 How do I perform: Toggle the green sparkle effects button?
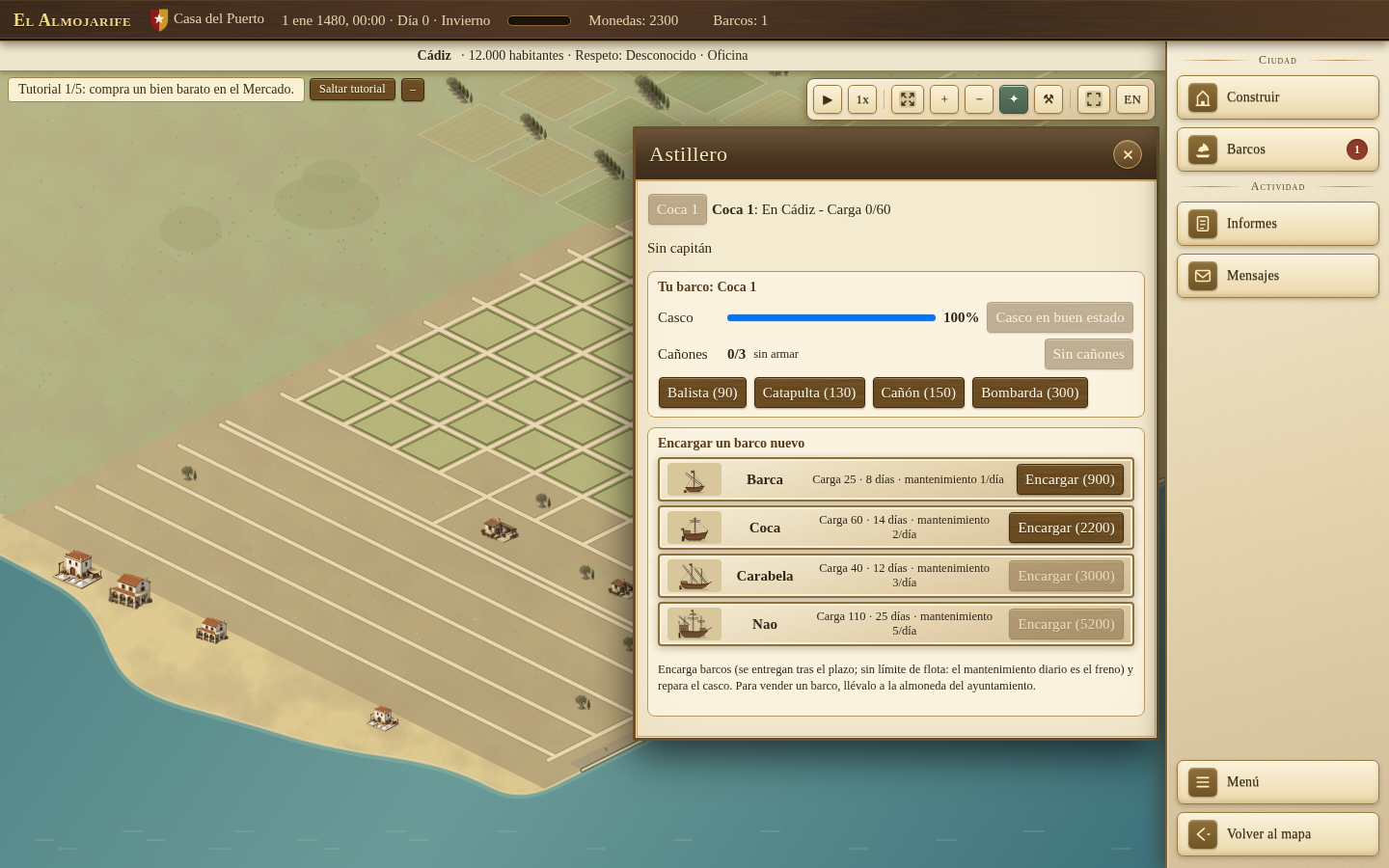click(x=1014, y=99)
